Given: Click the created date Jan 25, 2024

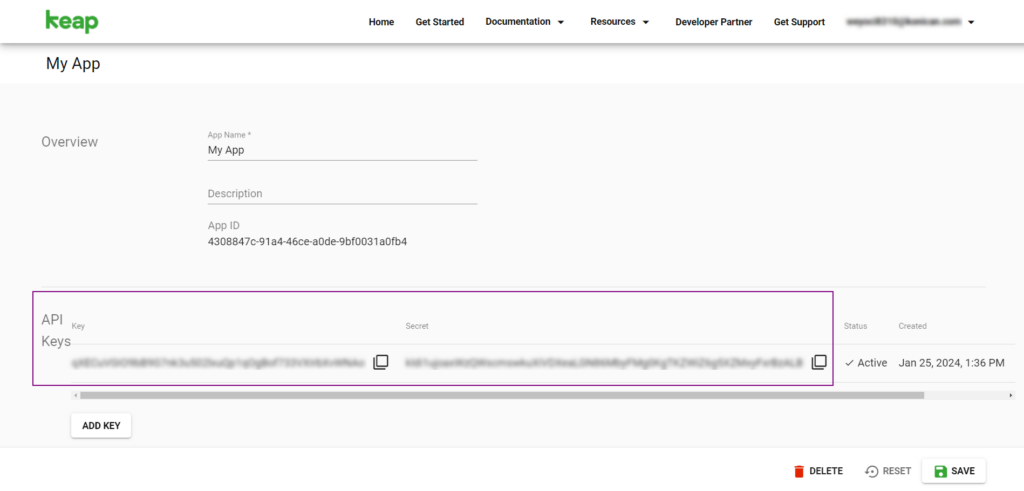Looking at the screenshot, I should click(x=952, y=362).
